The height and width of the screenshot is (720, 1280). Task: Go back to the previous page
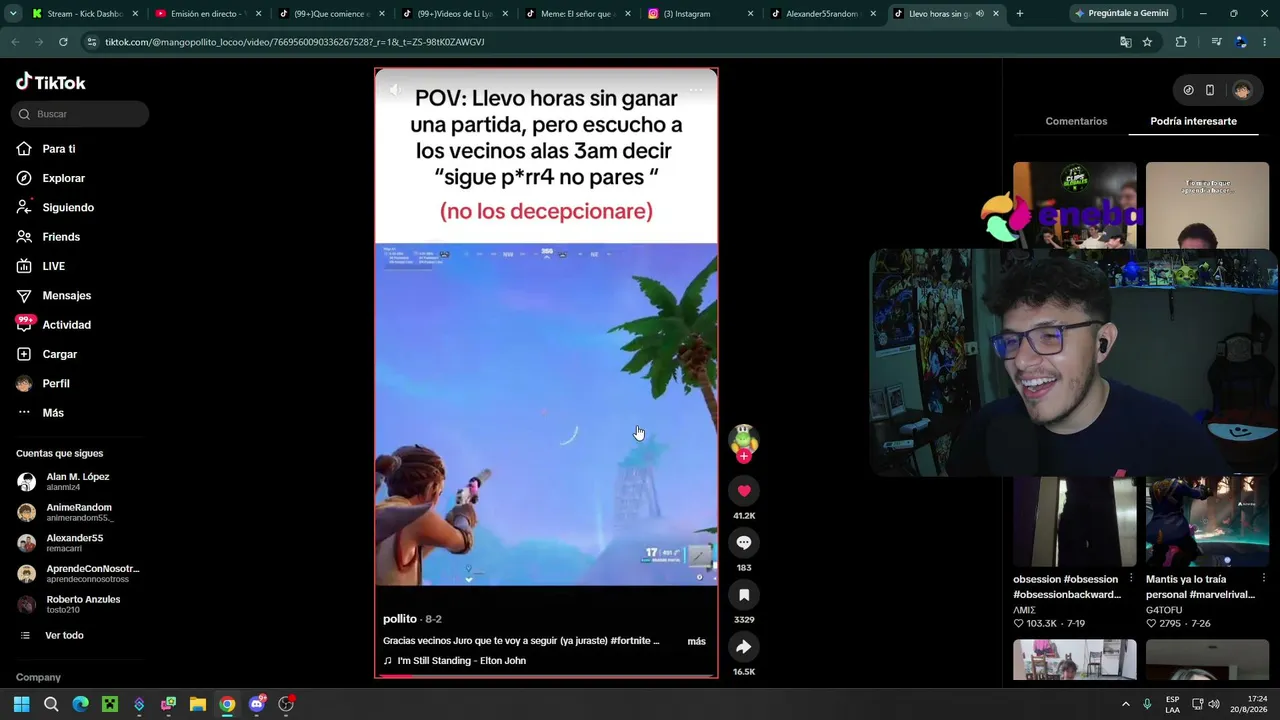(x=15, y=42)
